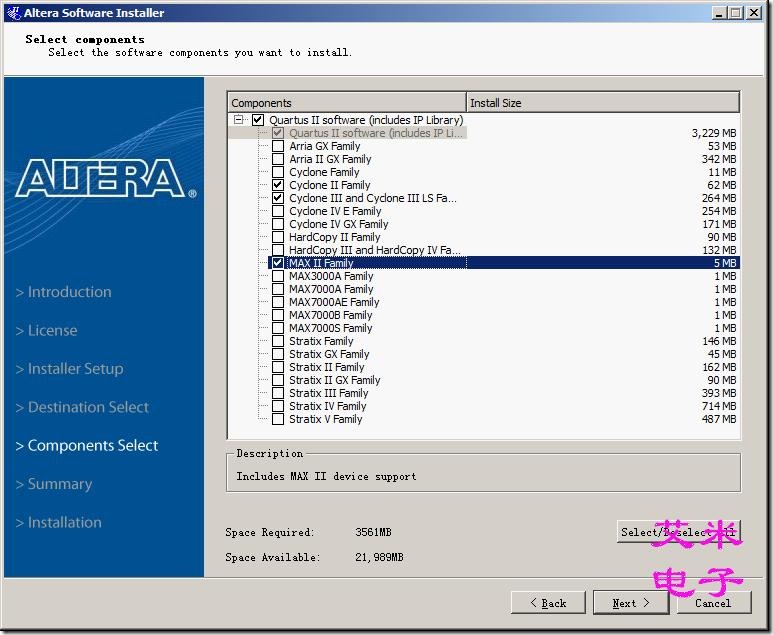
Task: Check the Stratix V Family checkbox
Action: 278,419
